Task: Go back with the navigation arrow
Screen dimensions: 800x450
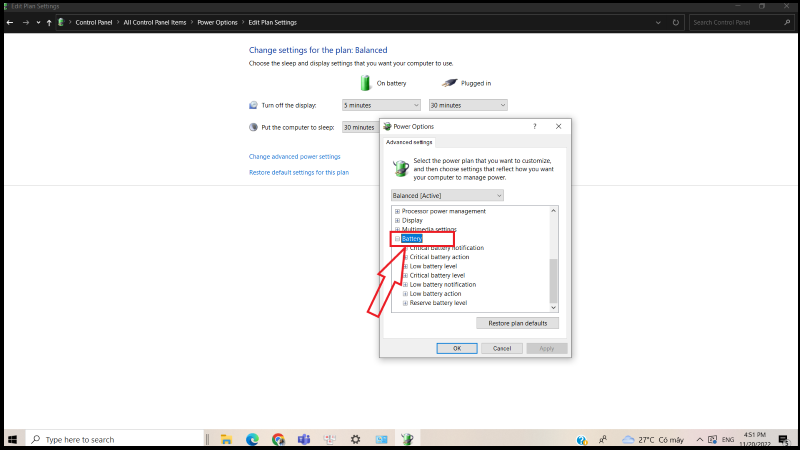Action: 10,22
